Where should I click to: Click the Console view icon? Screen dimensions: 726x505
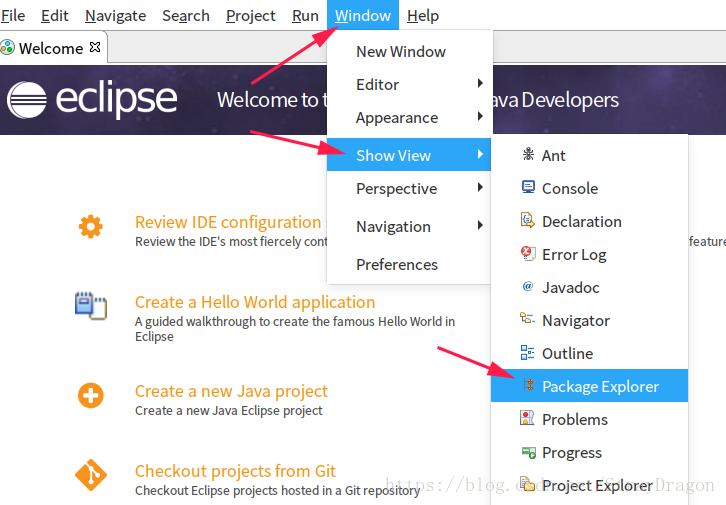(528, 187)
